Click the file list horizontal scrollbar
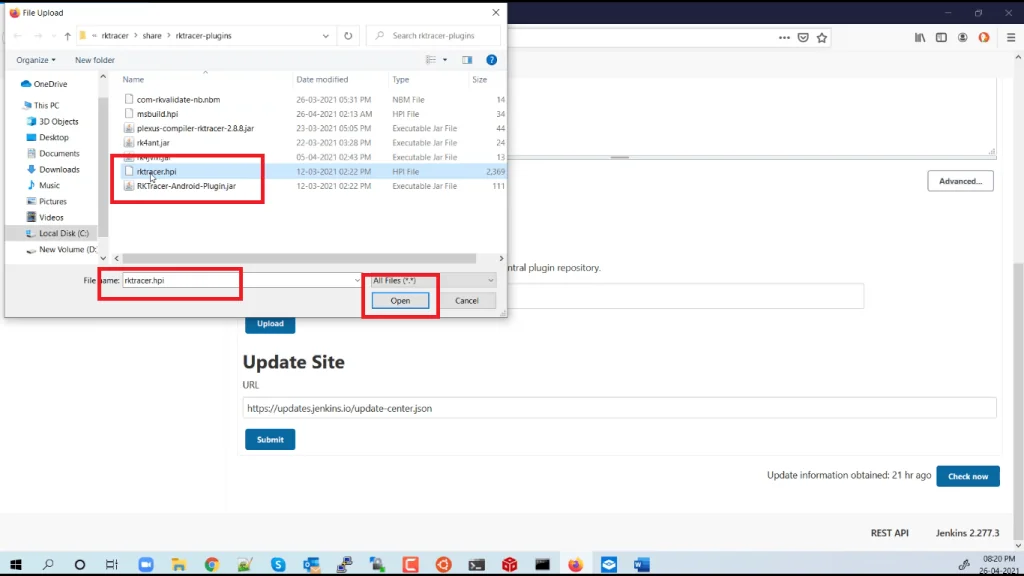This screenshot has height=576, width=1024. (299, 259)
